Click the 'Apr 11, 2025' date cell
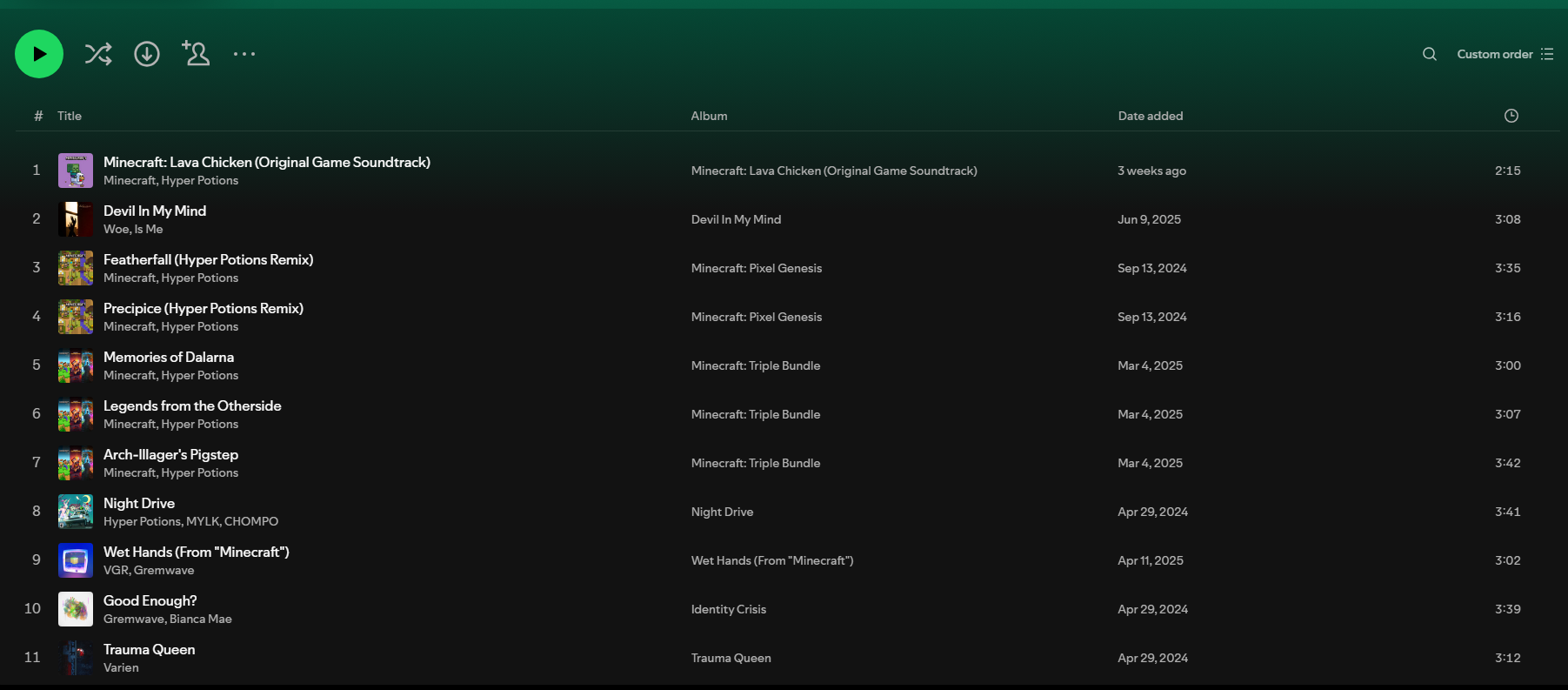This screenshot has width=1568, height=690. tap(1151, 560)
